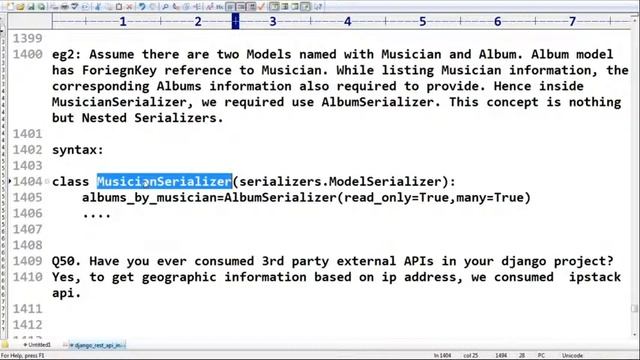Open Replace toolbar icon
Screen dimensions: 640x360
pyautogui.click(x=176, y=7)
